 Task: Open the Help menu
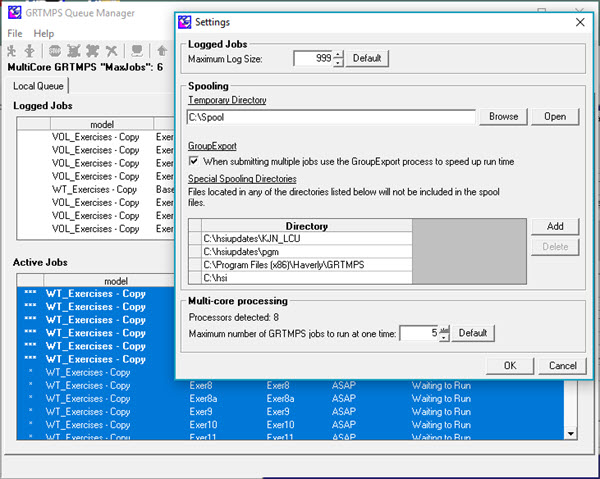pos(44,33)
